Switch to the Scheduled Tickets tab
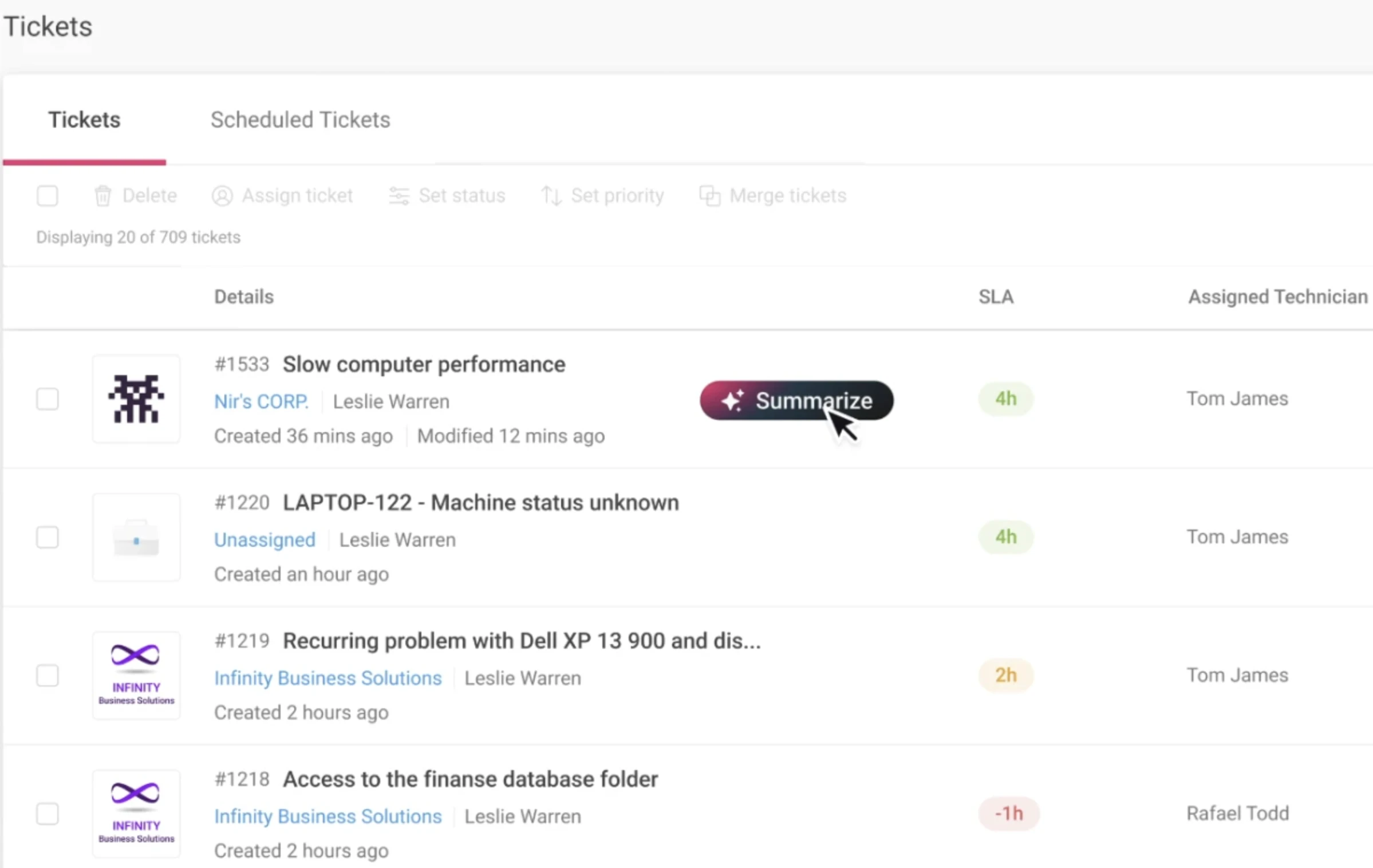The image size is (1373, 868). (x=301, y=120)
